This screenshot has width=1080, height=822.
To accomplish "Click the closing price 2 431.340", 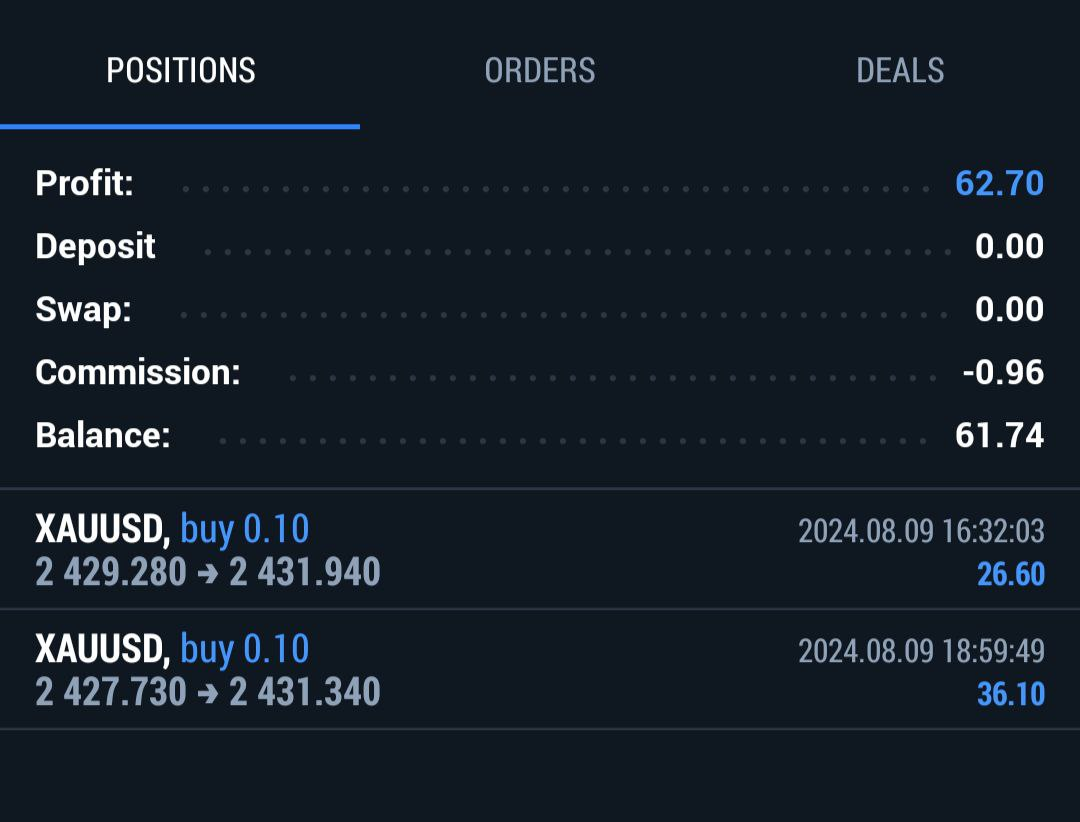I will (x=305, y=692).
